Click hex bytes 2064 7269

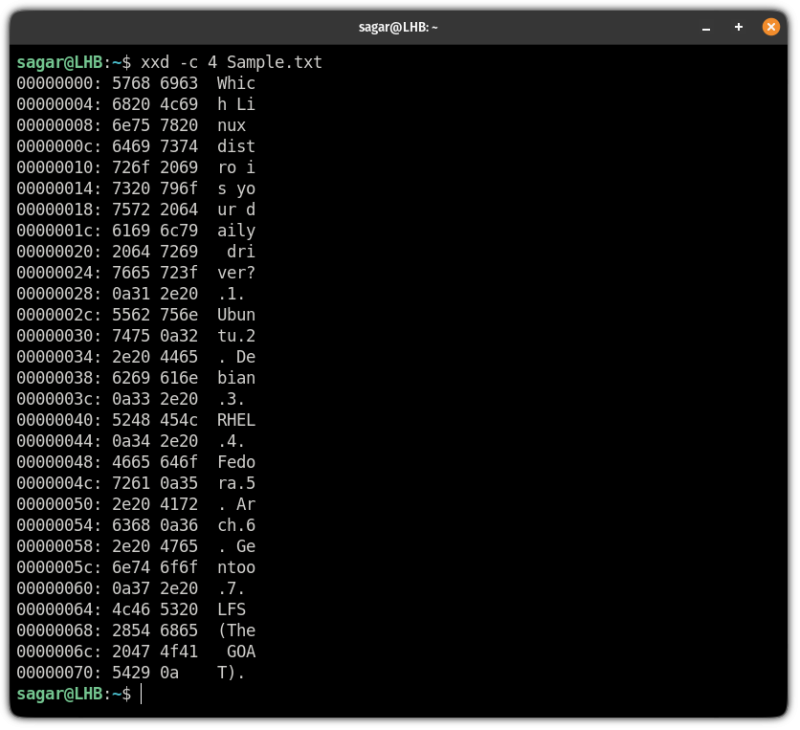[x=155, y=252]
